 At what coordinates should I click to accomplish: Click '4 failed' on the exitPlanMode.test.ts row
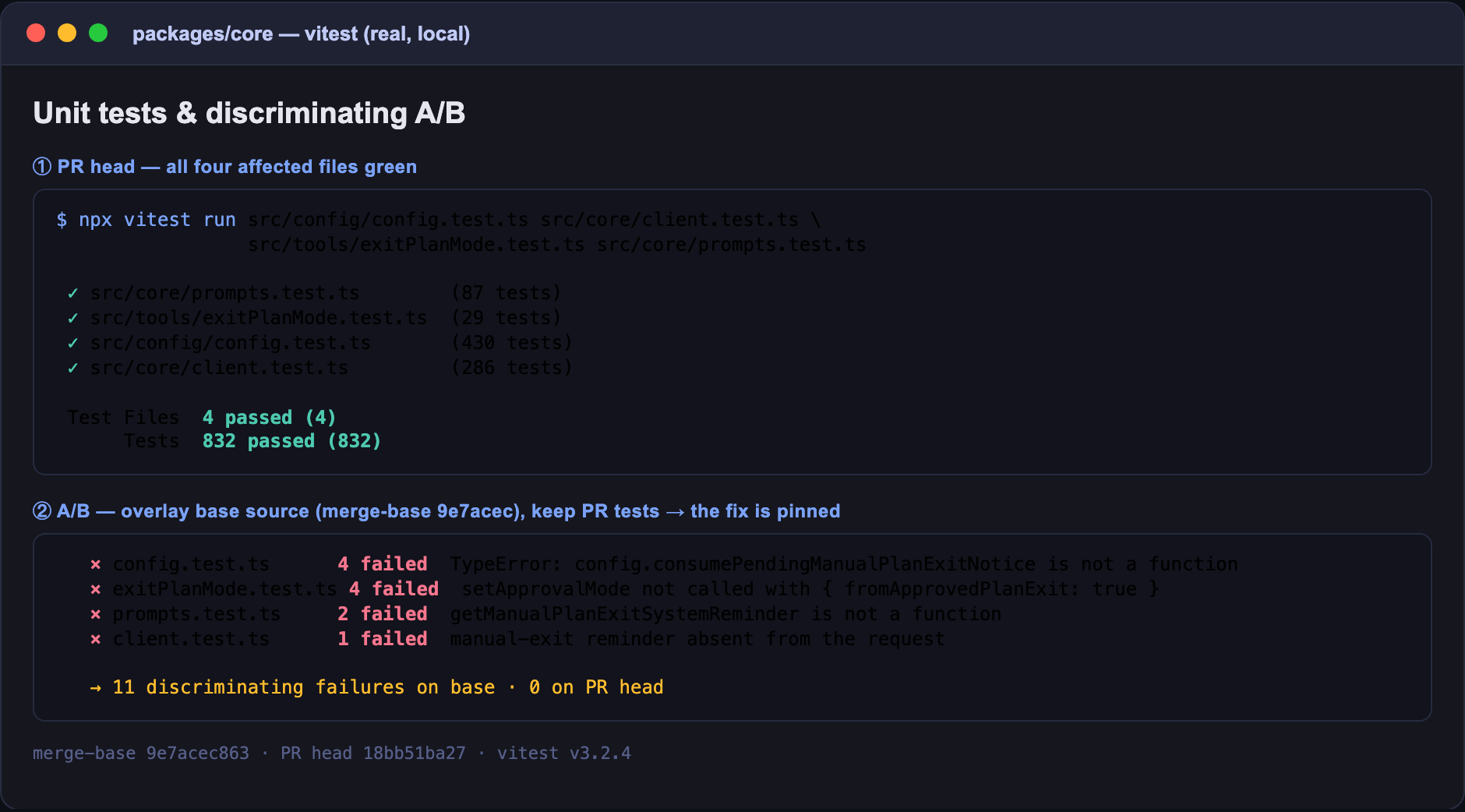(394, 590)
